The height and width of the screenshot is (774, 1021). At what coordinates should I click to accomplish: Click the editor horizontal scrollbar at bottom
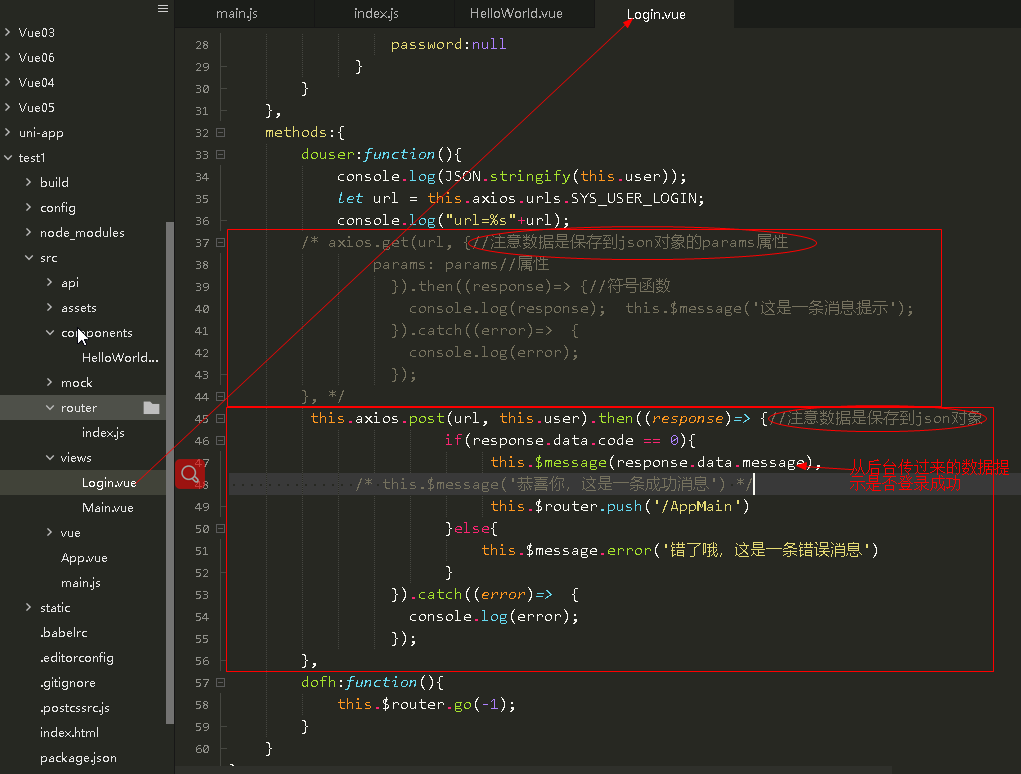(x=534, y=769)
